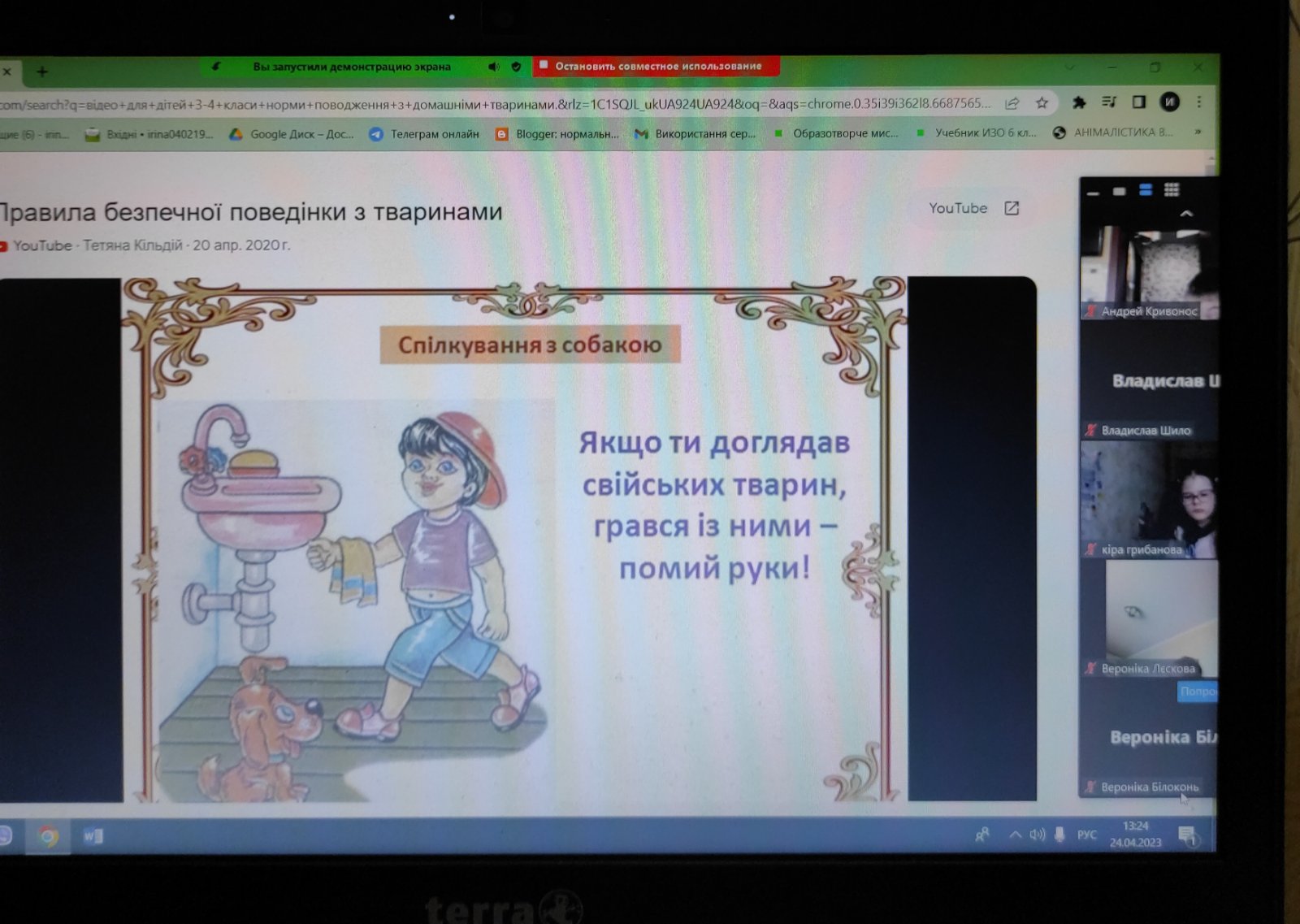Toggle Chrome side panel icon
Viewport: 1300px width, 924px height.
[x=1139, y=102]
